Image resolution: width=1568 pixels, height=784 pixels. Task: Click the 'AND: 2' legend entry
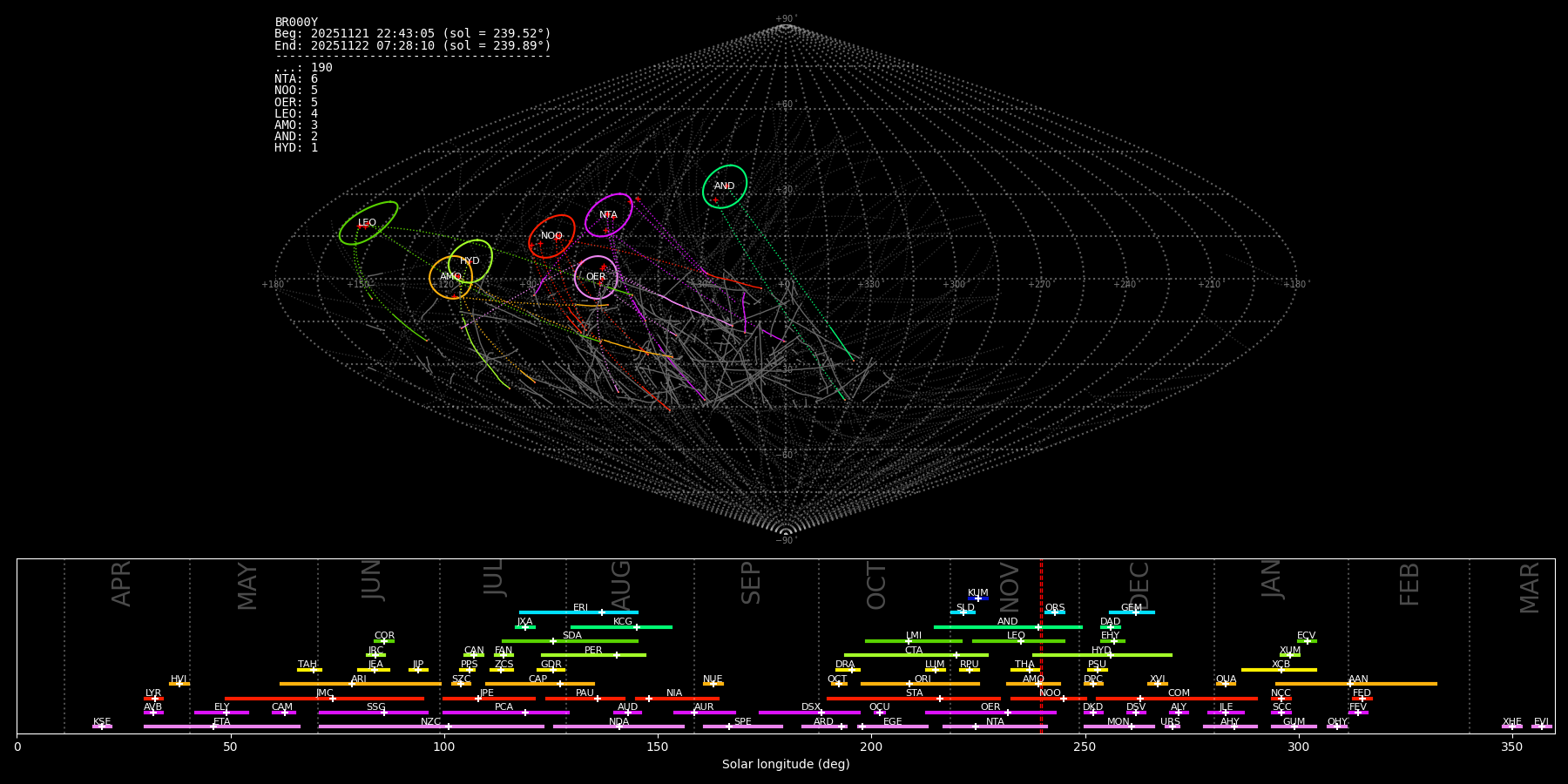tap(296, 136)
